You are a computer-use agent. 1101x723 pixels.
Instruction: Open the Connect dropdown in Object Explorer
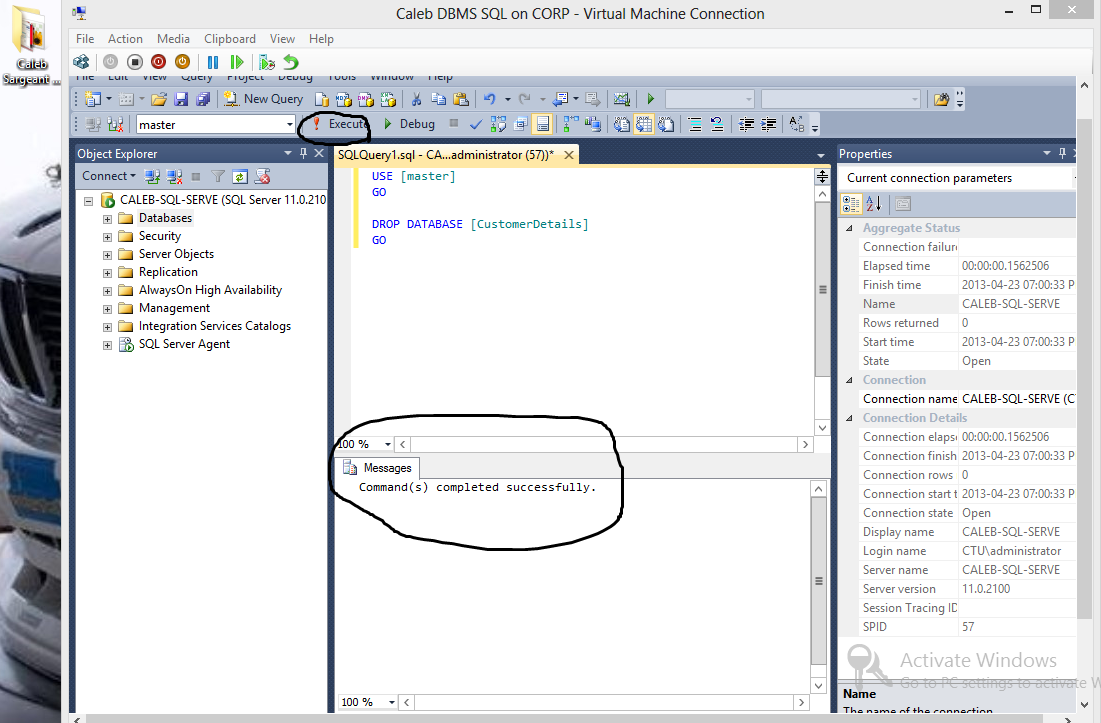(x=109, y=176)
